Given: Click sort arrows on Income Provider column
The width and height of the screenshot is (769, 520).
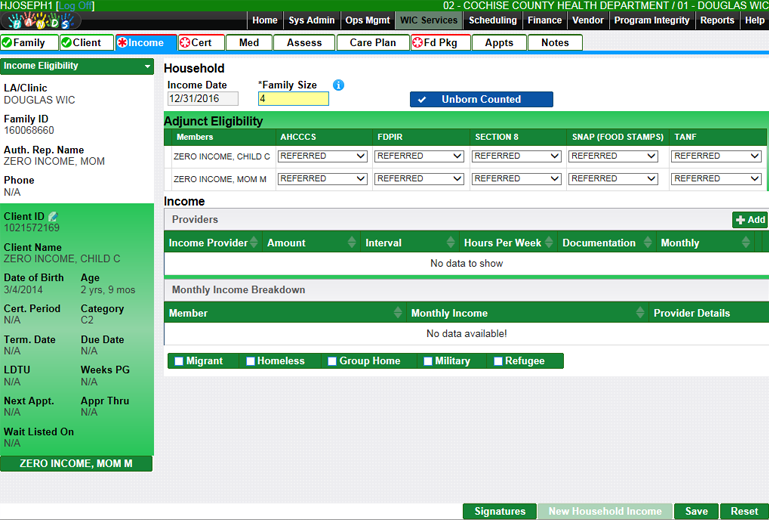Looking at the screenshot, I should pyautogui.click(x=254, y=243).
